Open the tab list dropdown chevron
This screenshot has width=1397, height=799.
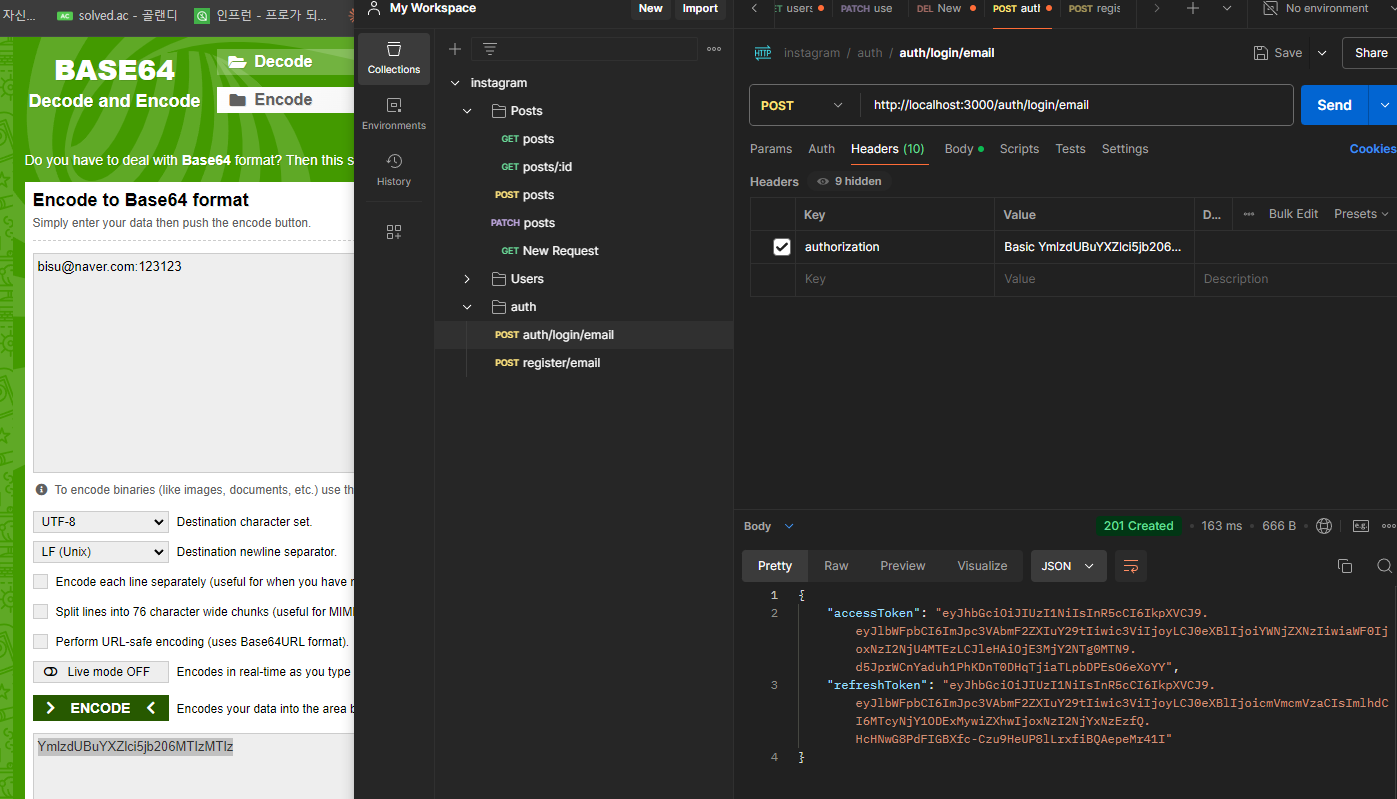click(x=1227, y=8)
